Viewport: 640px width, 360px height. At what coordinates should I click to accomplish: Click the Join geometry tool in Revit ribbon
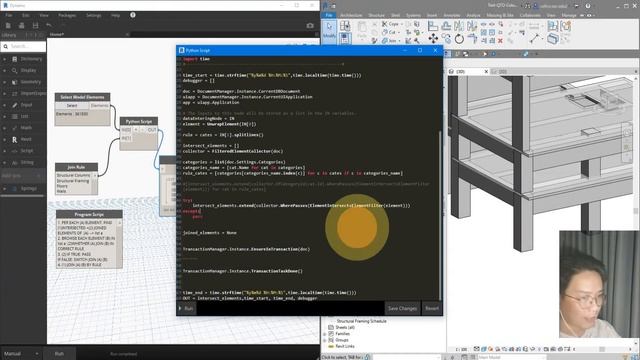pyautogui.click(x=390, y=40)
